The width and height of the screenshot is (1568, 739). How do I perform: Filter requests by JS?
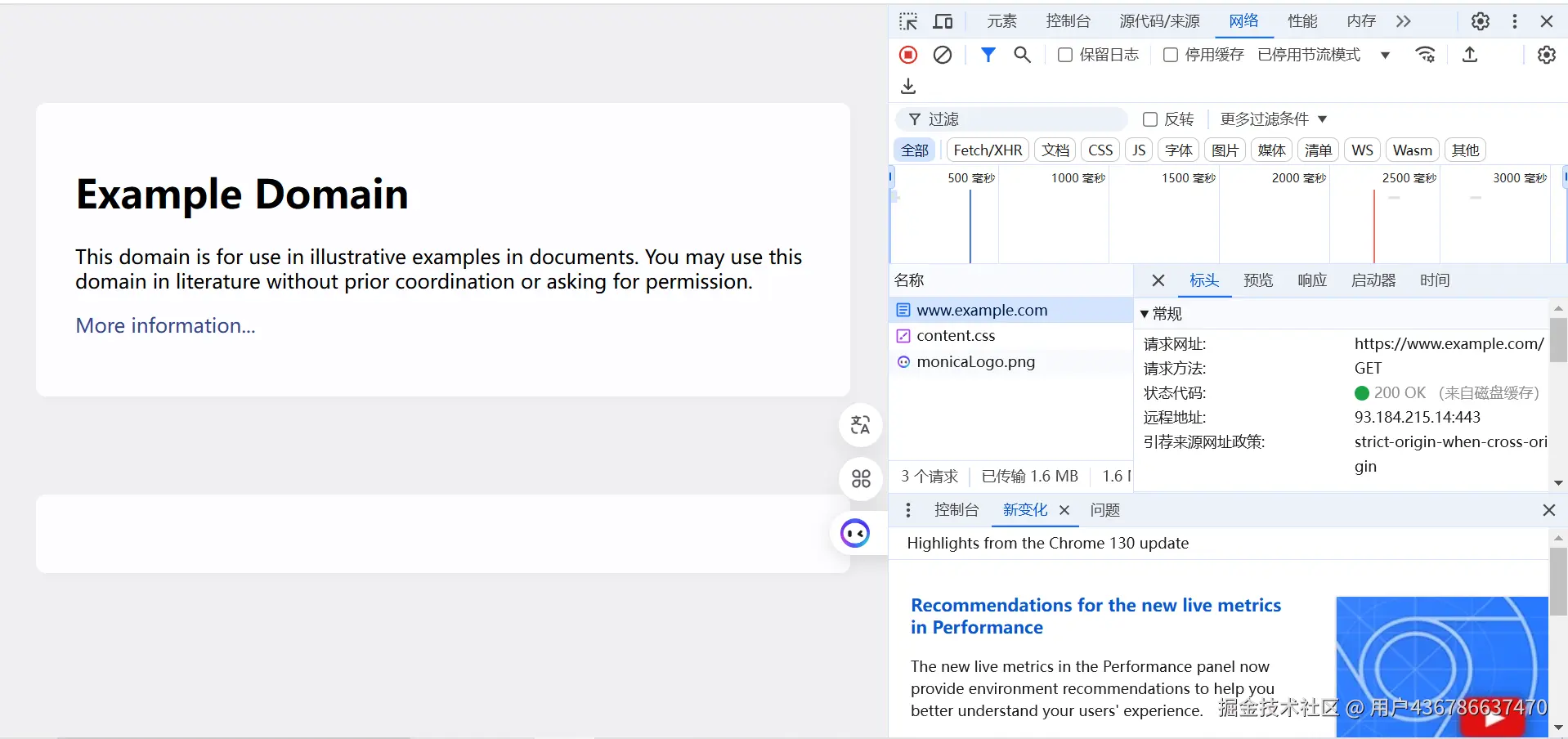click(1139, 150)
